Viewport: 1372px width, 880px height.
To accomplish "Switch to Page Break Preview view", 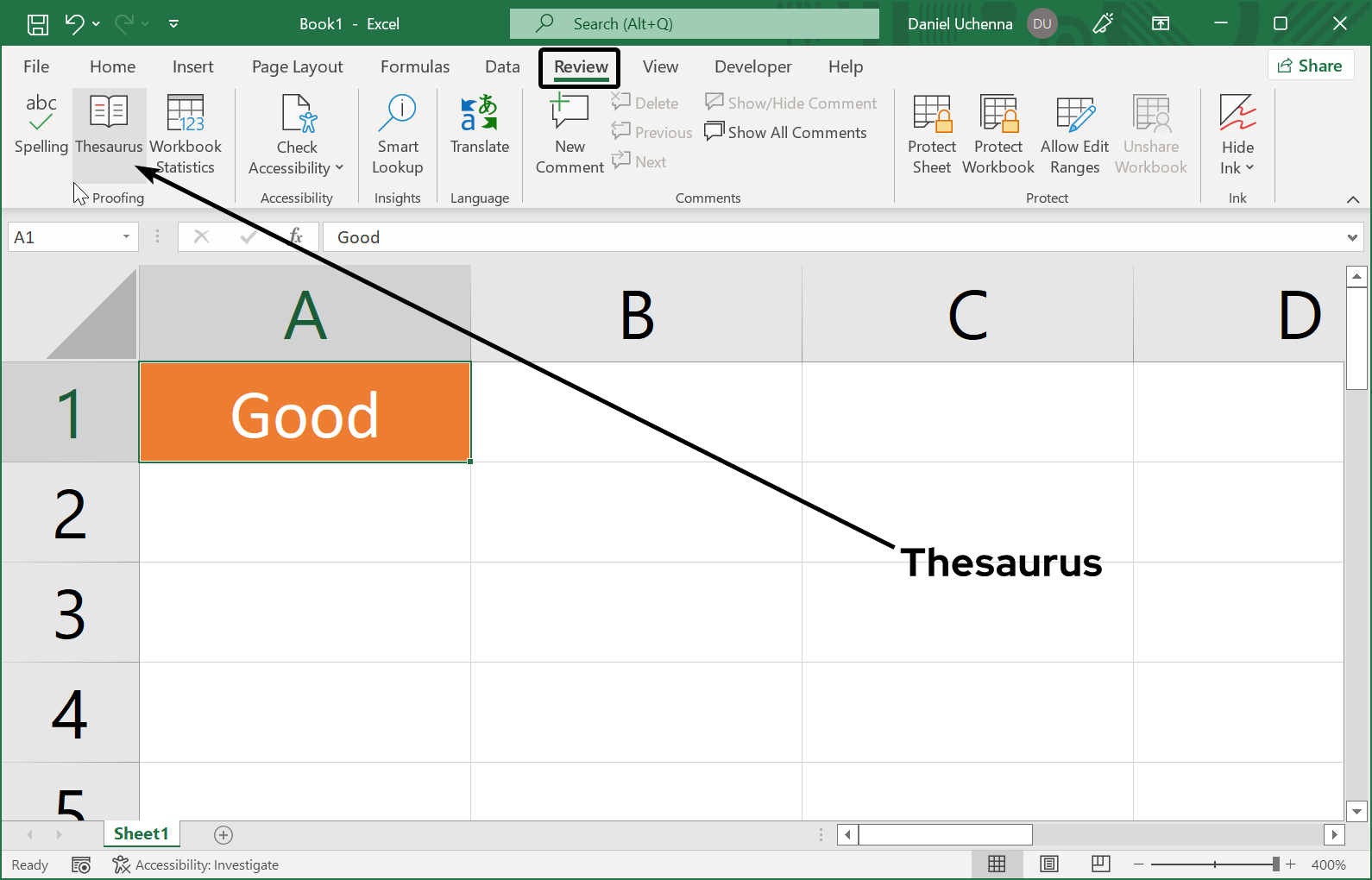I will [1100, 864].
